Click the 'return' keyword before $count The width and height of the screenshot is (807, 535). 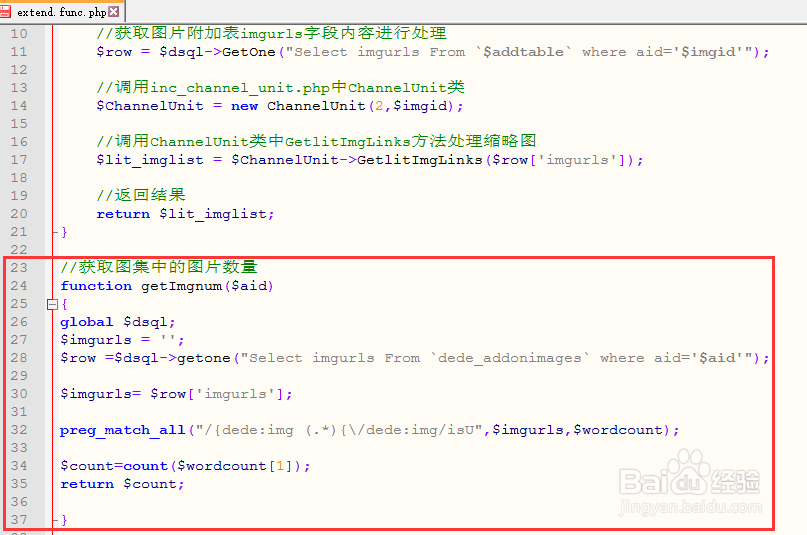(x=87, y=484)
